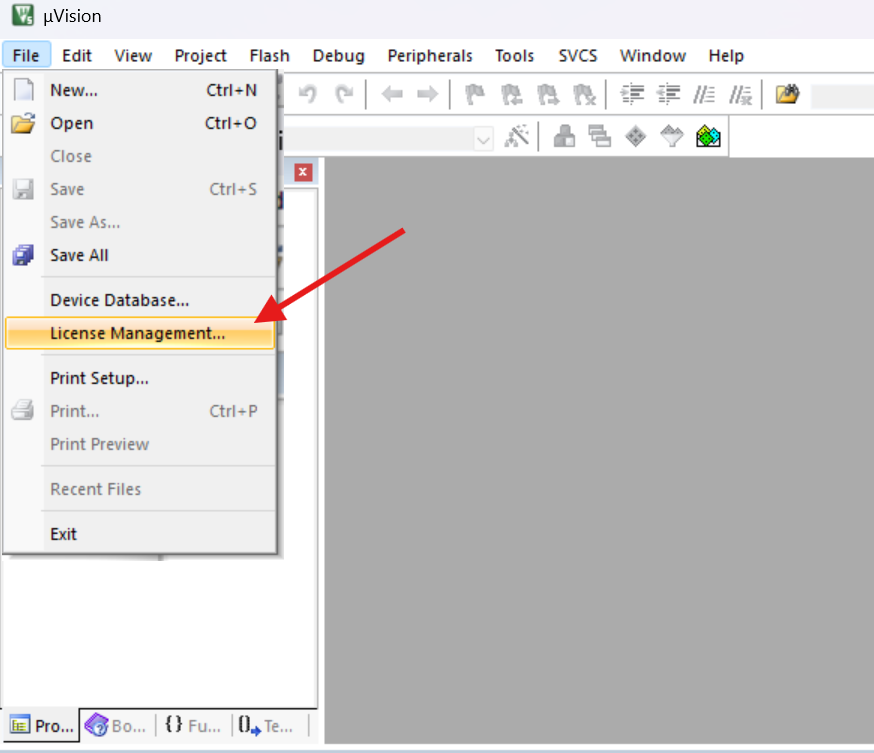Click the unindent selected lines icon
Viewport: 874px width, 753px height.
(668, 94)
